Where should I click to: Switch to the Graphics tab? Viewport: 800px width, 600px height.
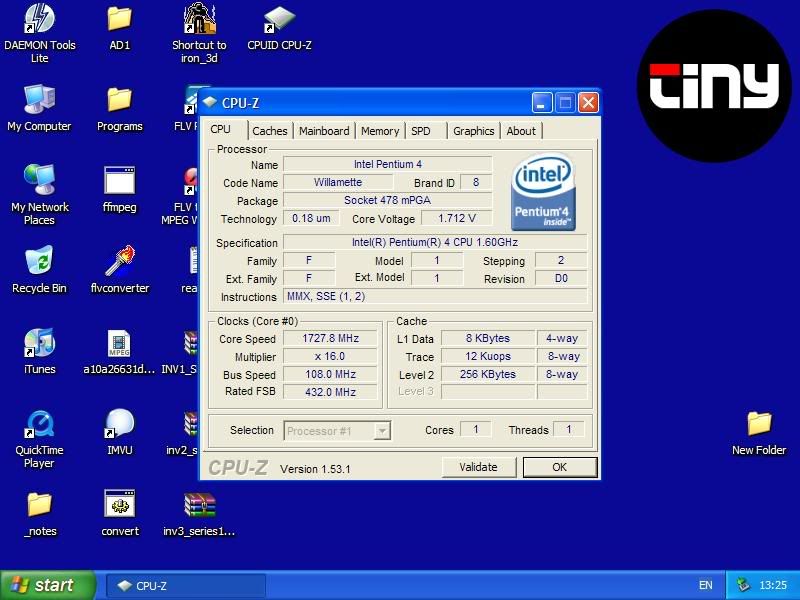[473, 131]
